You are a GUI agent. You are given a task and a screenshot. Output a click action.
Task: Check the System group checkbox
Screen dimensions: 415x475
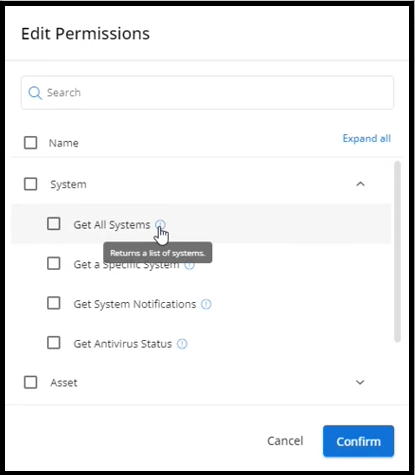tap(31, 184)
